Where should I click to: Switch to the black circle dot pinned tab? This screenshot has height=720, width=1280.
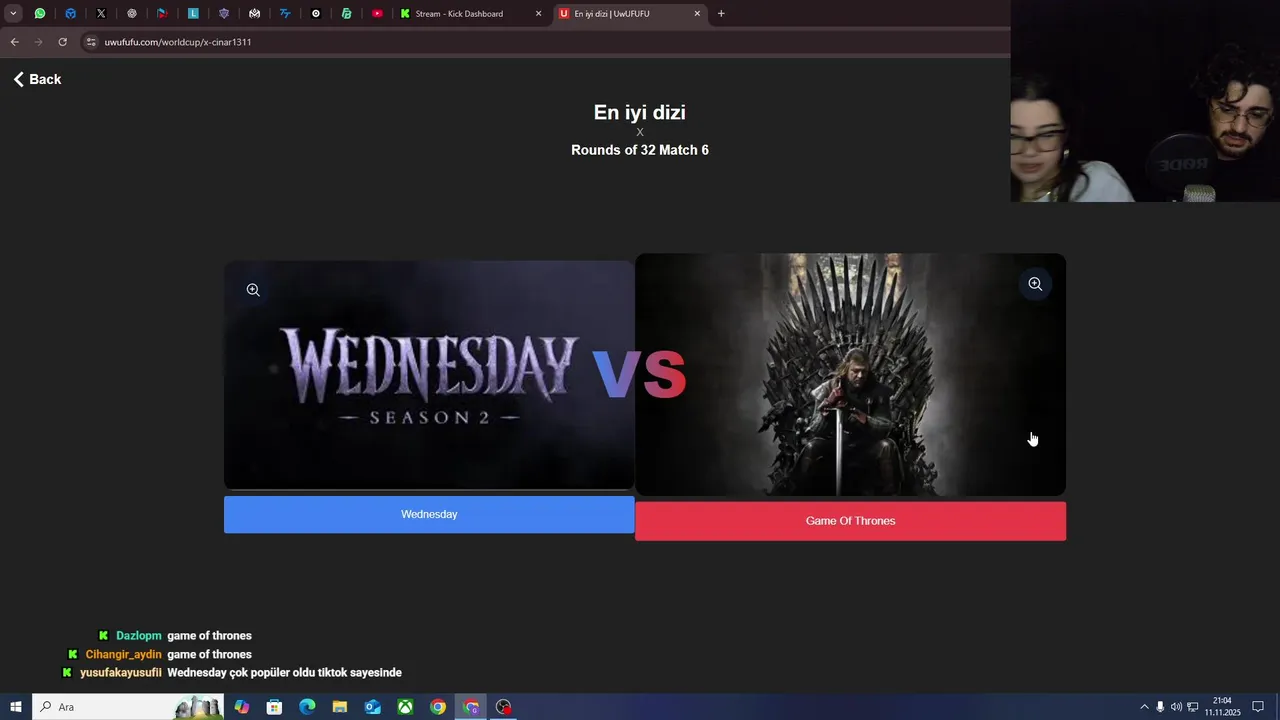click(316, 14)
